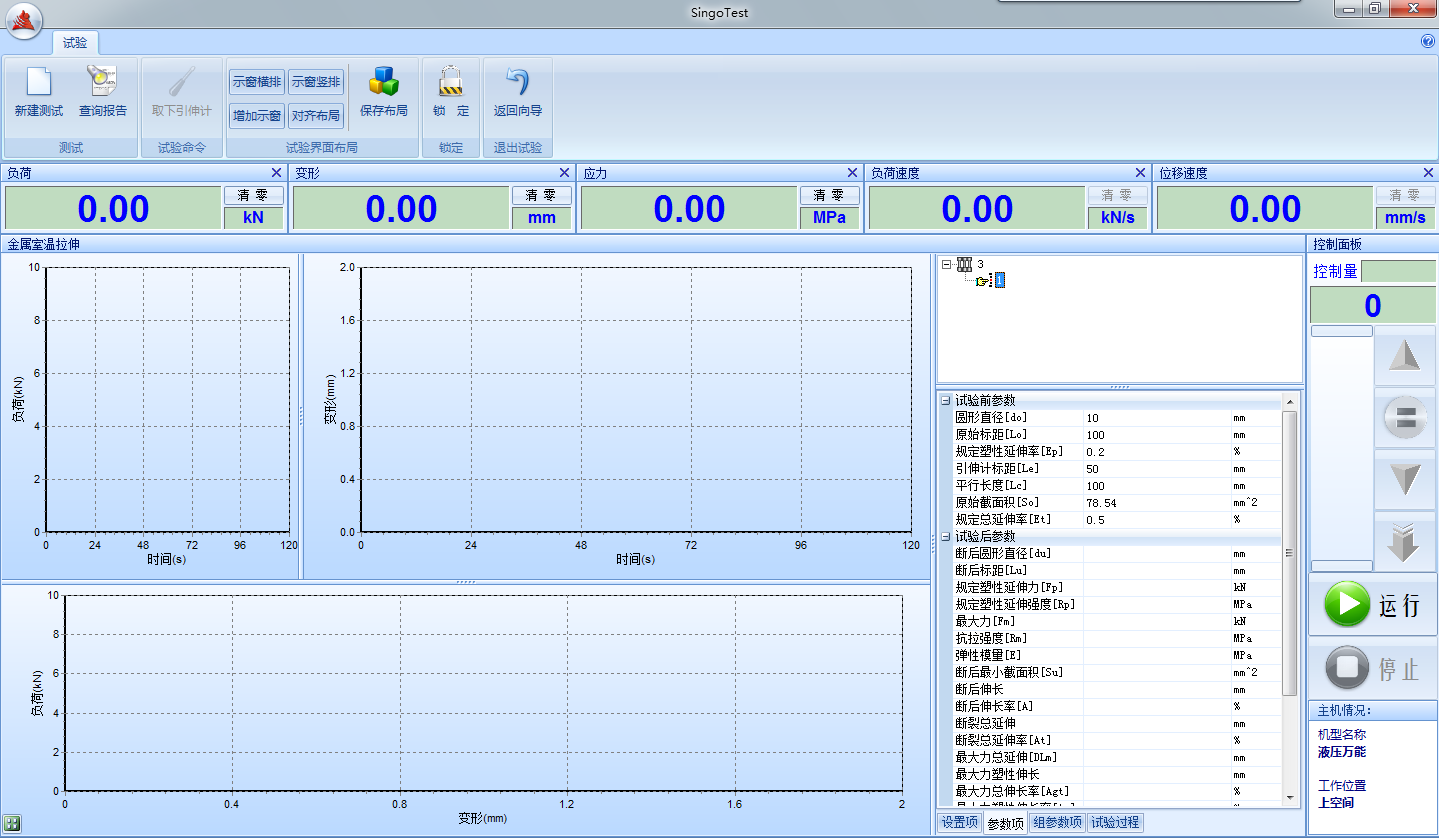
Task: Close the 应力 display panel
Action: pos(852,173)
